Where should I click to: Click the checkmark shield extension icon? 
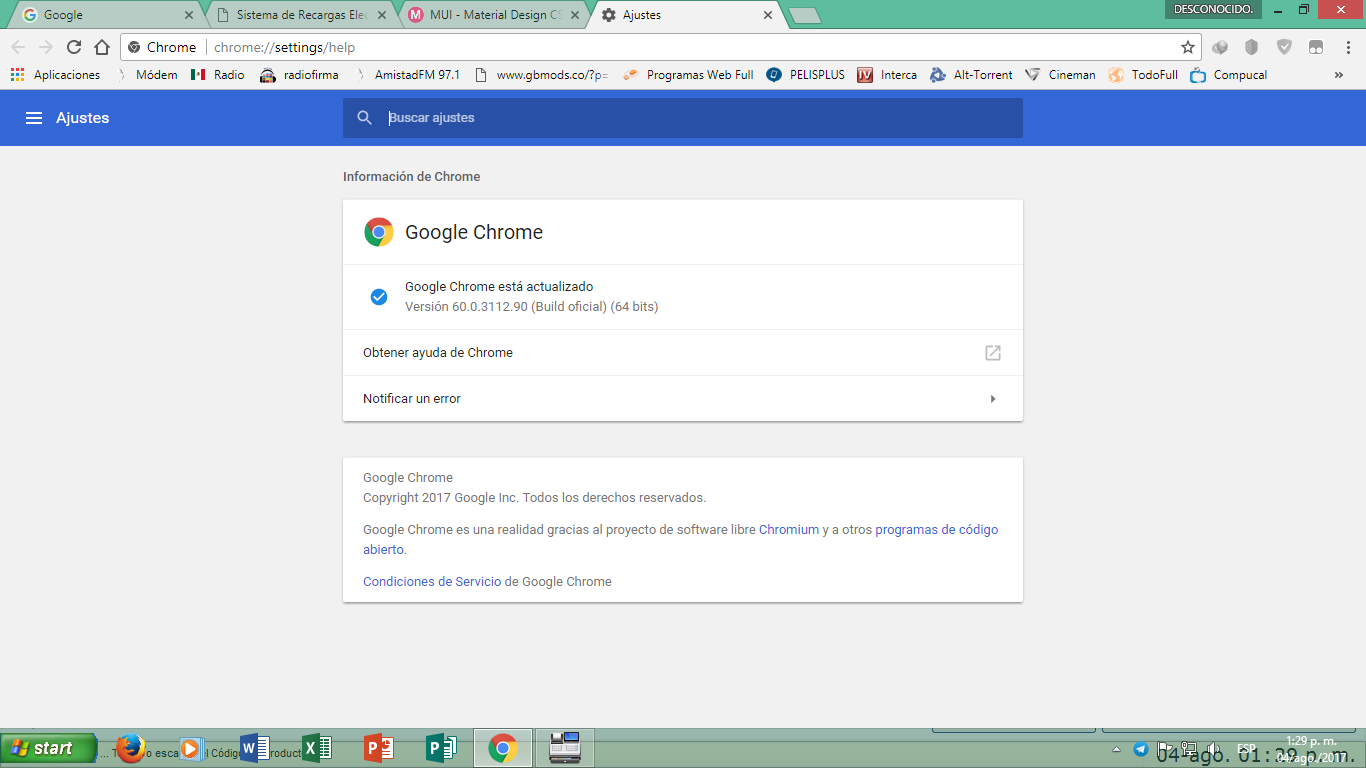click(x=1285, y=47)
